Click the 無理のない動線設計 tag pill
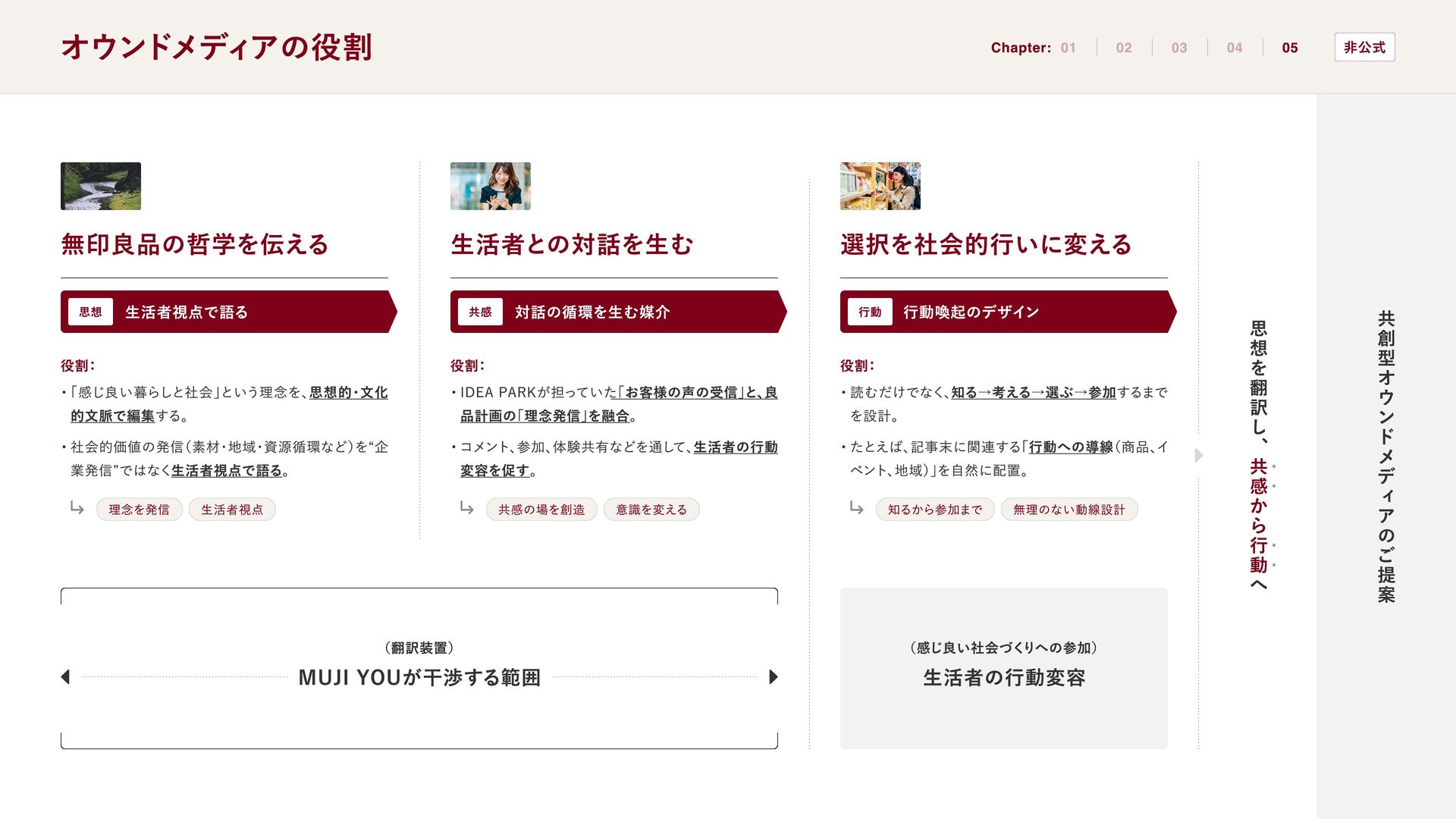Screen dimensions: 1456x819 1068,510
